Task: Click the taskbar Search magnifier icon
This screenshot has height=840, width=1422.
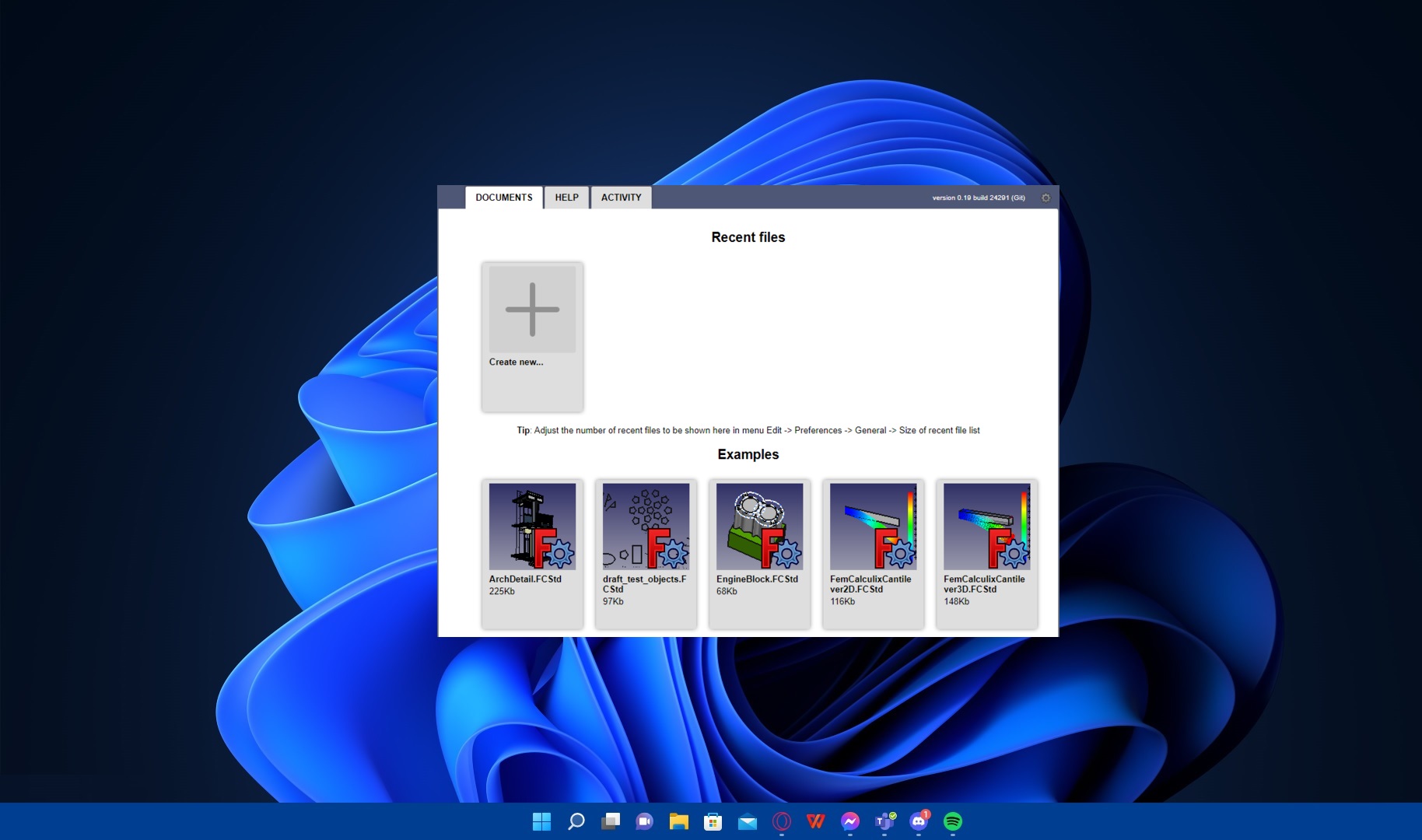Action: point(576,821)
